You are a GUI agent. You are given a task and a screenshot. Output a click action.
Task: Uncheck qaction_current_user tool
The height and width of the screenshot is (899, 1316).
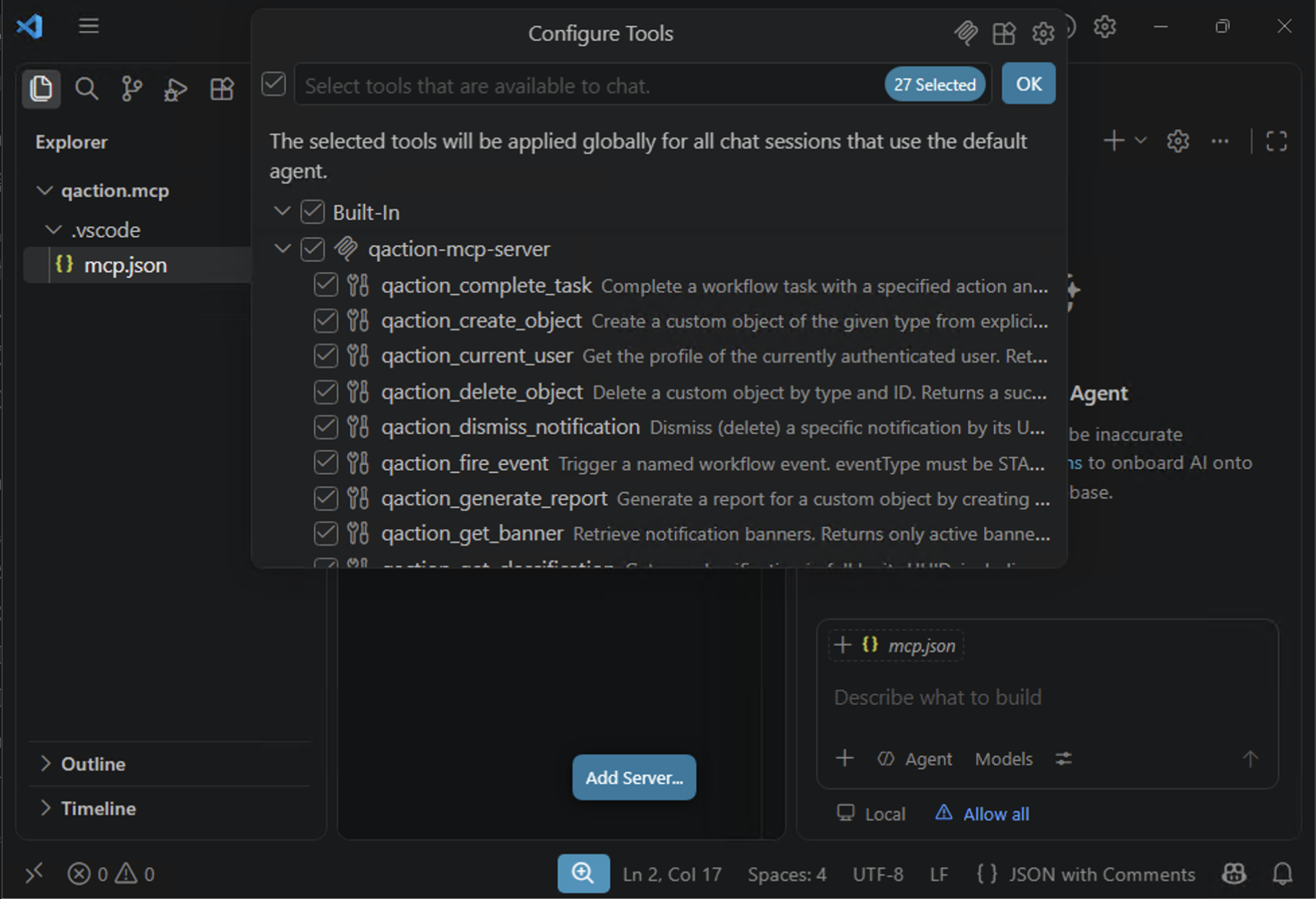click(x=326, y=356)
